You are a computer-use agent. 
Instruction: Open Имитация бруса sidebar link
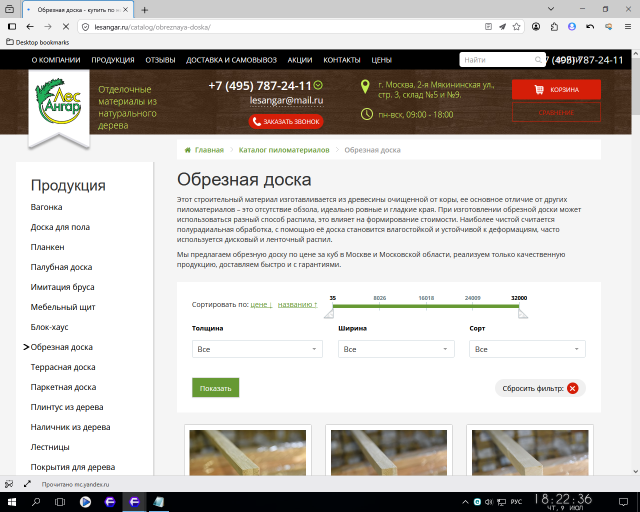62,287
